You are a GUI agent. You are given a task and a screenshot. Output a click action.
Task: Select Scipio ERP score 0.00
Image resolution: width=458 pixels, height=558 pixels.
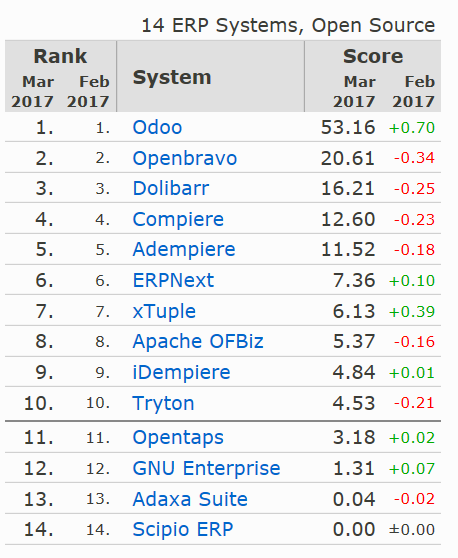pyautogui.click(x=354, y=530)
